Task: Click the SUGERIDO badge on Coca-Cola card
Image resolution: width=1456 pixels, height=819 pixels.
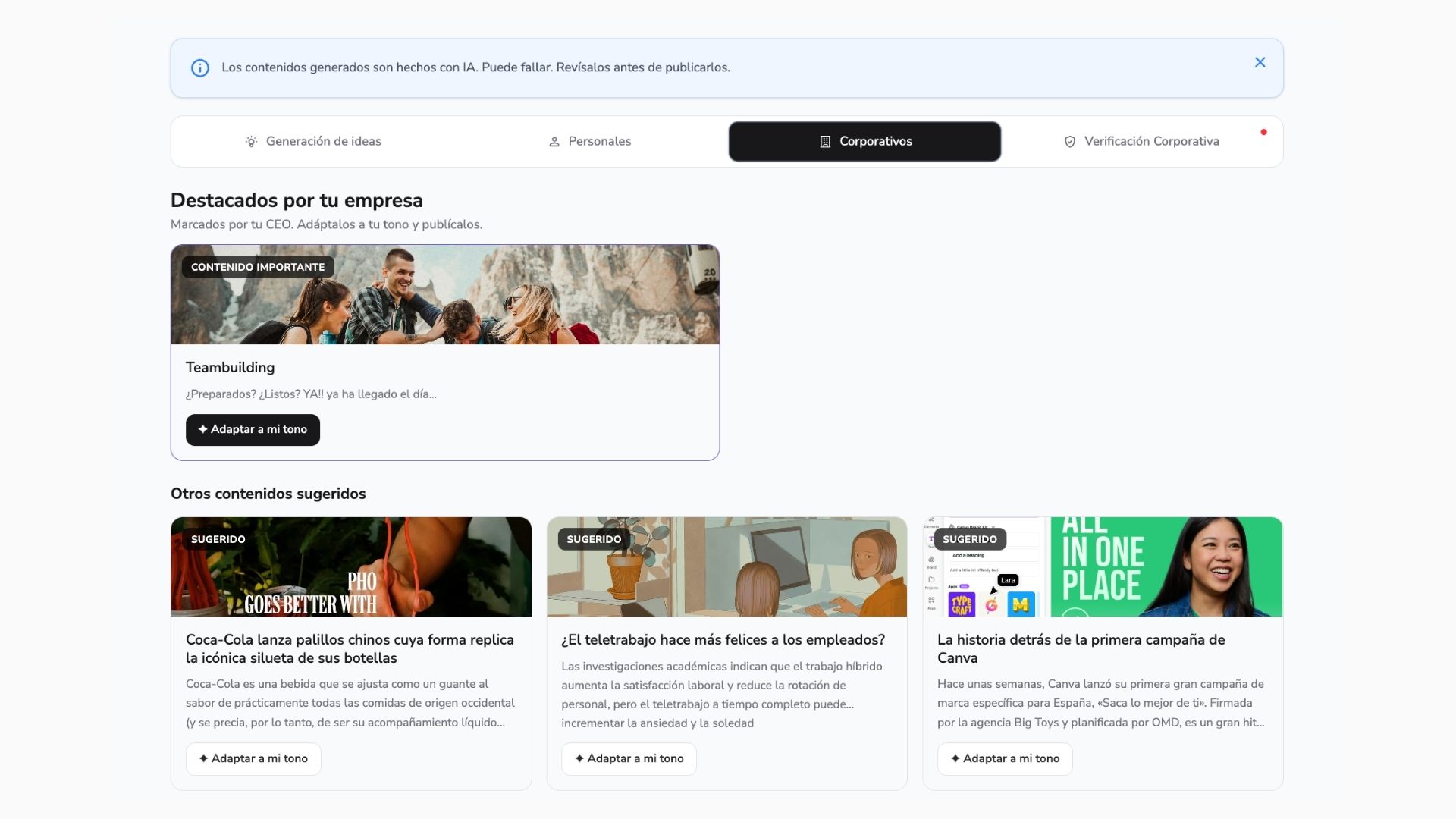Action: point(218,539)
